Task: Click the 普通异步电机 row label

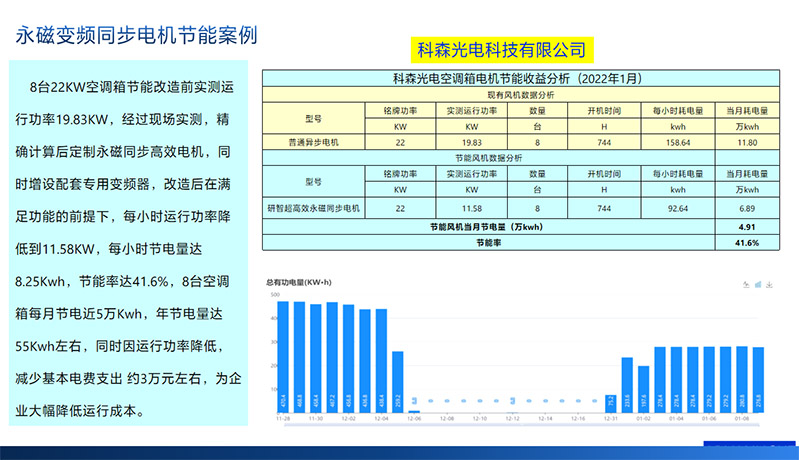Action: pyautogui.click(x=313, y=142)
